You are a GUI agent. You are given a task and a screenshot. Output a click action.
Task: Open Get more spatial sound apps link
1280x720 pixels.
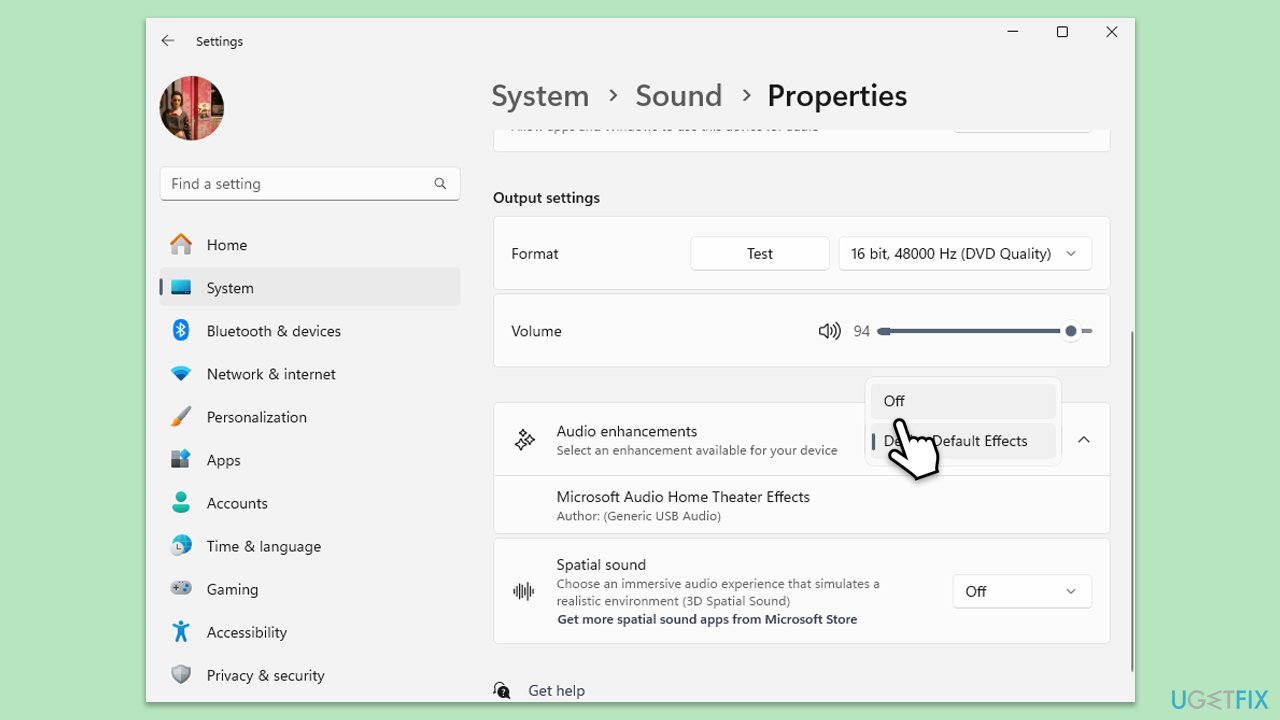[x=707, y=619]
